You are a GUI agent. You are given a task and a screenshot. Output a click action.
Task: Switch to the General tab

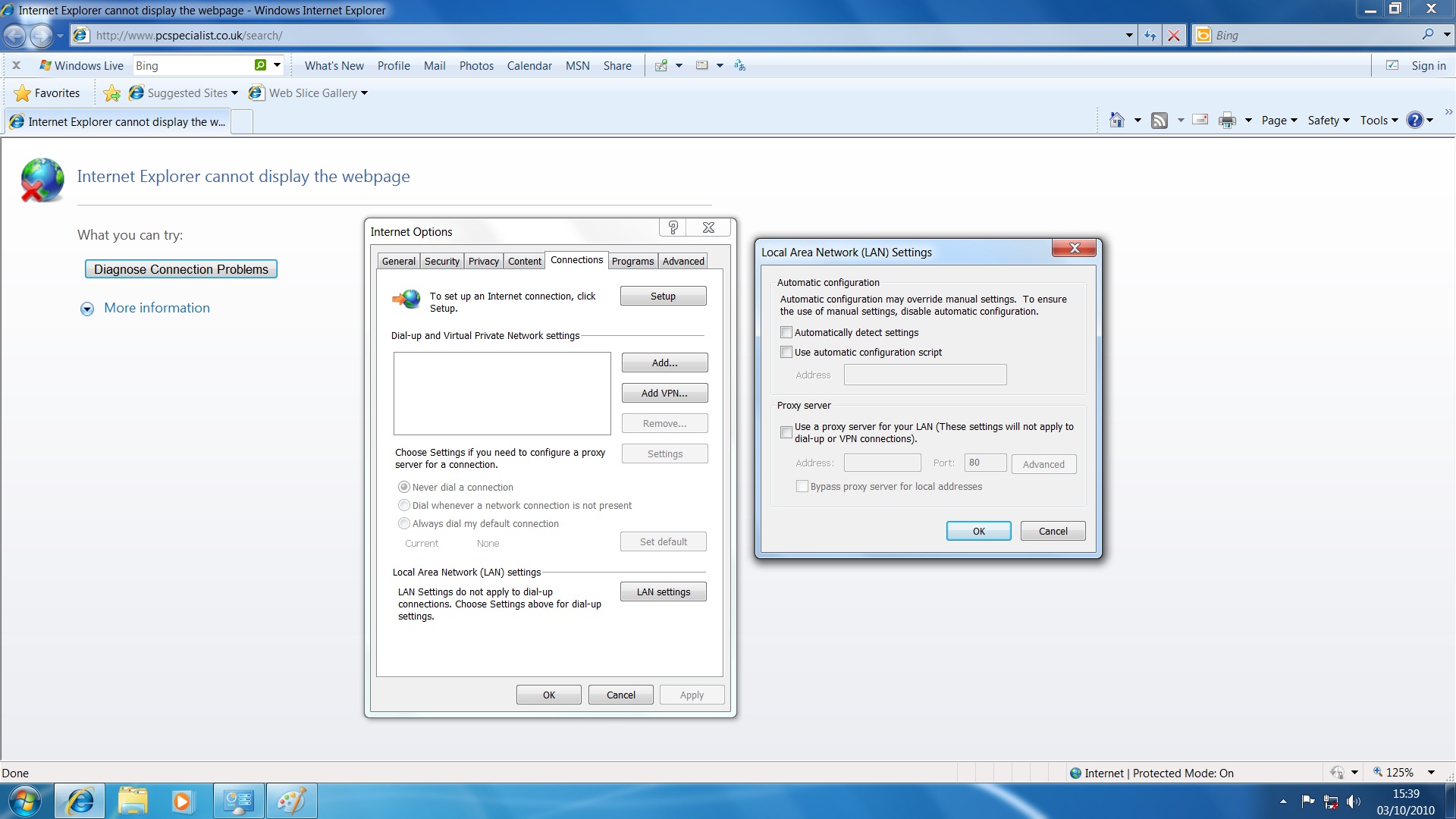coord(398,261)
